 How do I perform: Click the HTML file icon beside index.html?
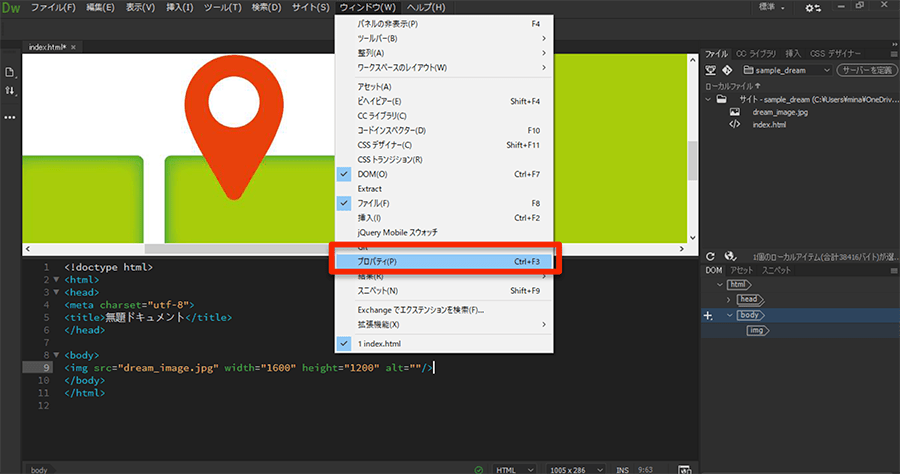735,125
